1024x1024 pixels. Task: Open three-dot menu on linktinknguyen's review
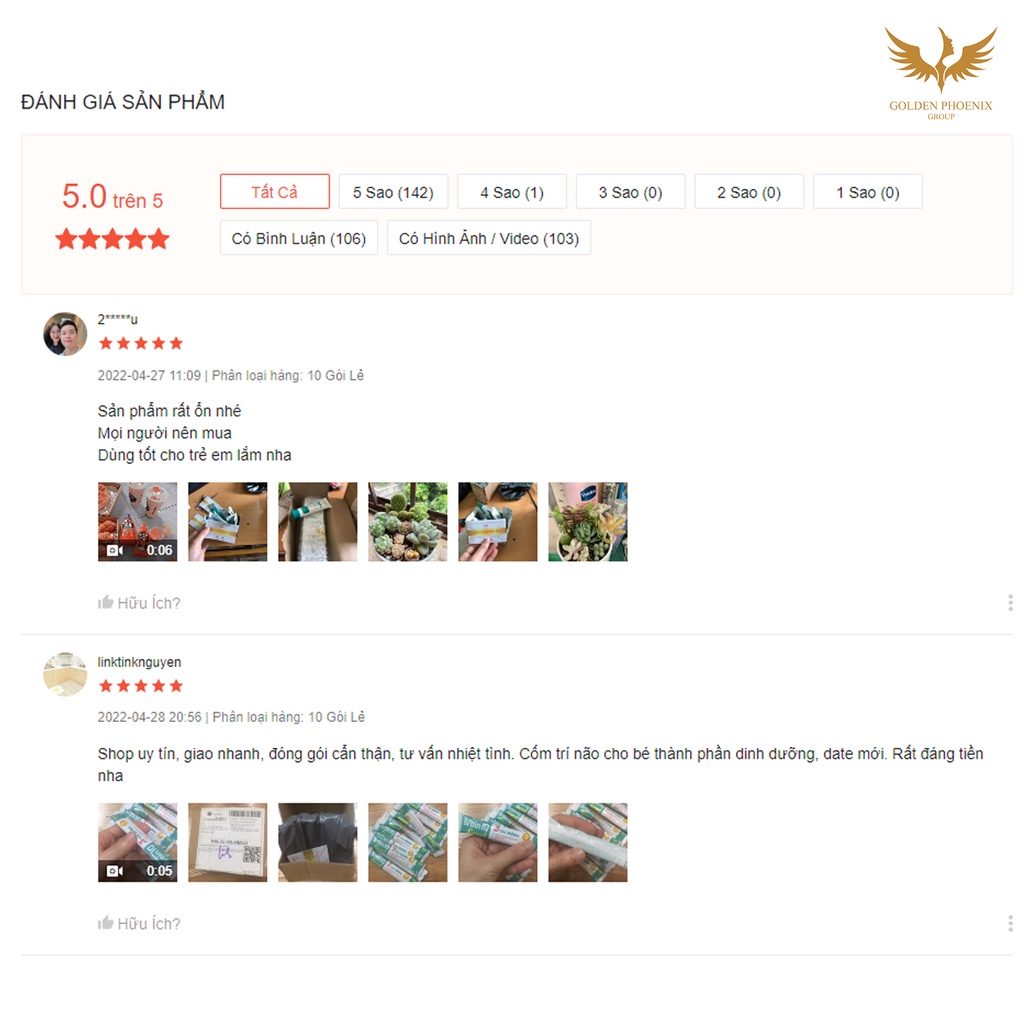point(1010,923)
